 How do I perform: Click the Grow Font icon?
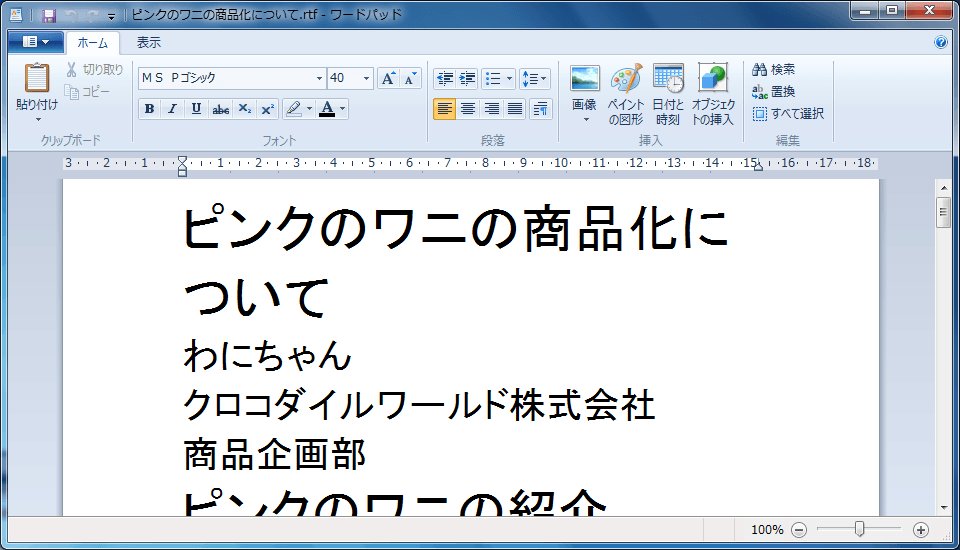(388, 78)
